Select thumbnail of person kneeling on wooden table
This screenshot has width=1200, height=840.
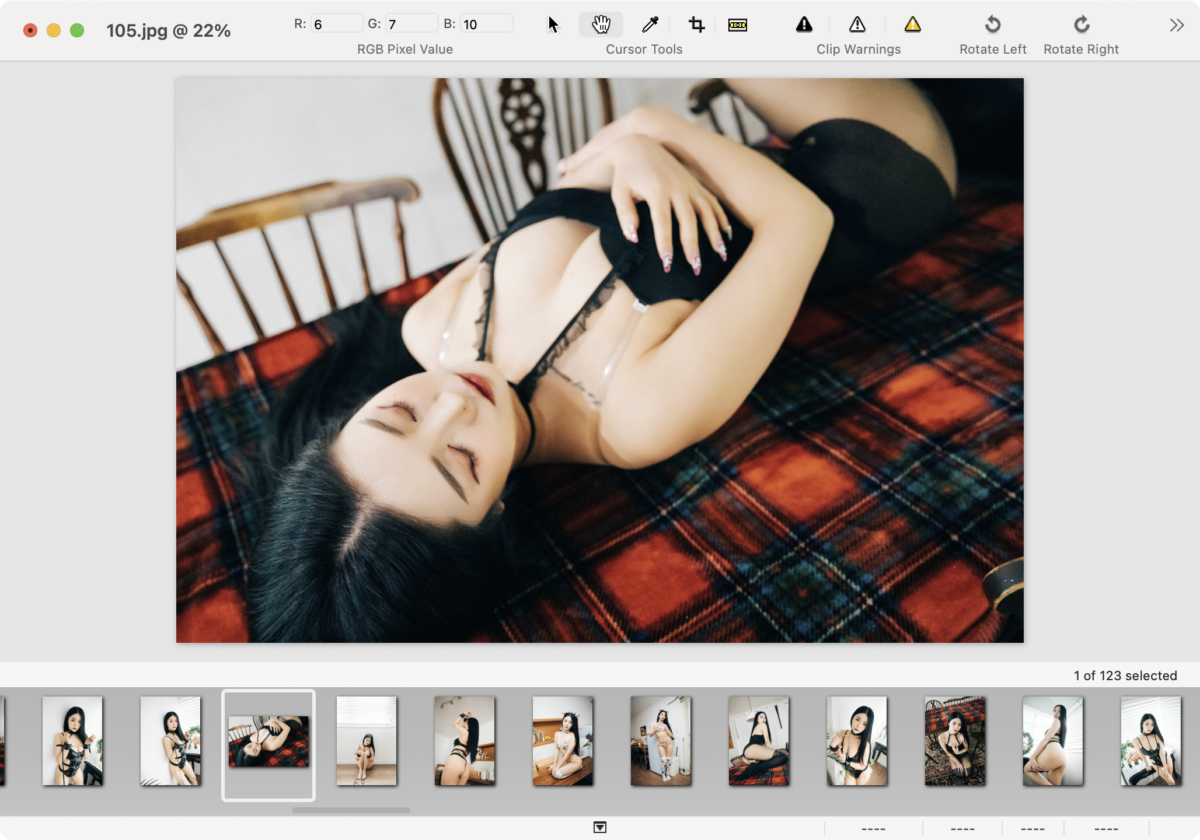tap(562, 741)
